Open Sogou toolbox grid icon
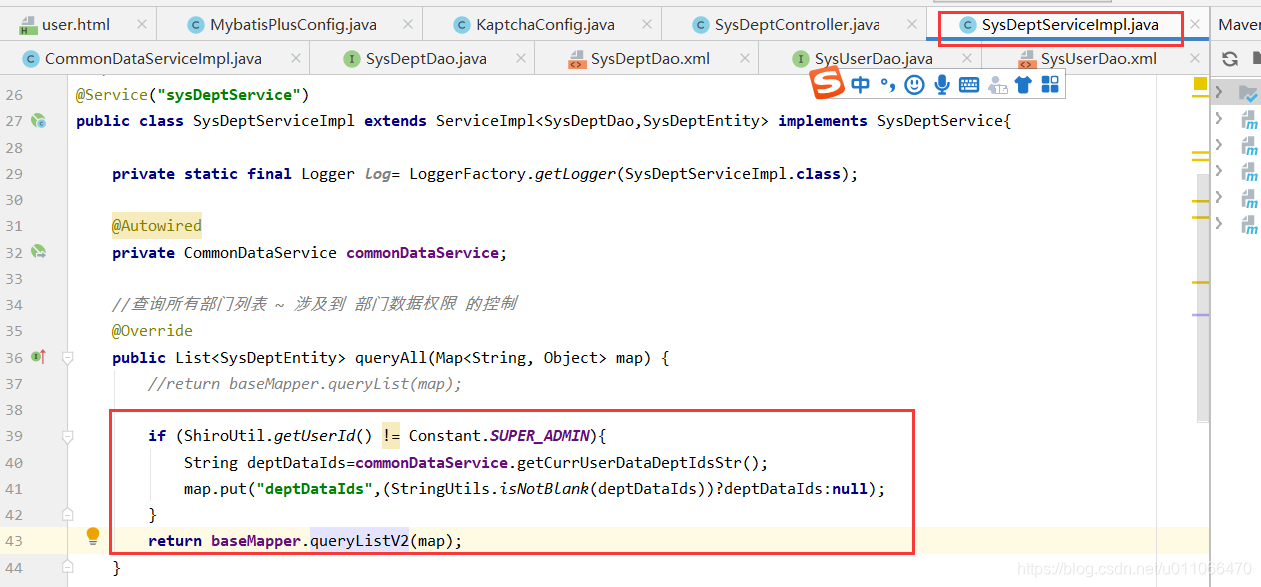Viewport: 1261px width, 587px height. click(1050, 85)
